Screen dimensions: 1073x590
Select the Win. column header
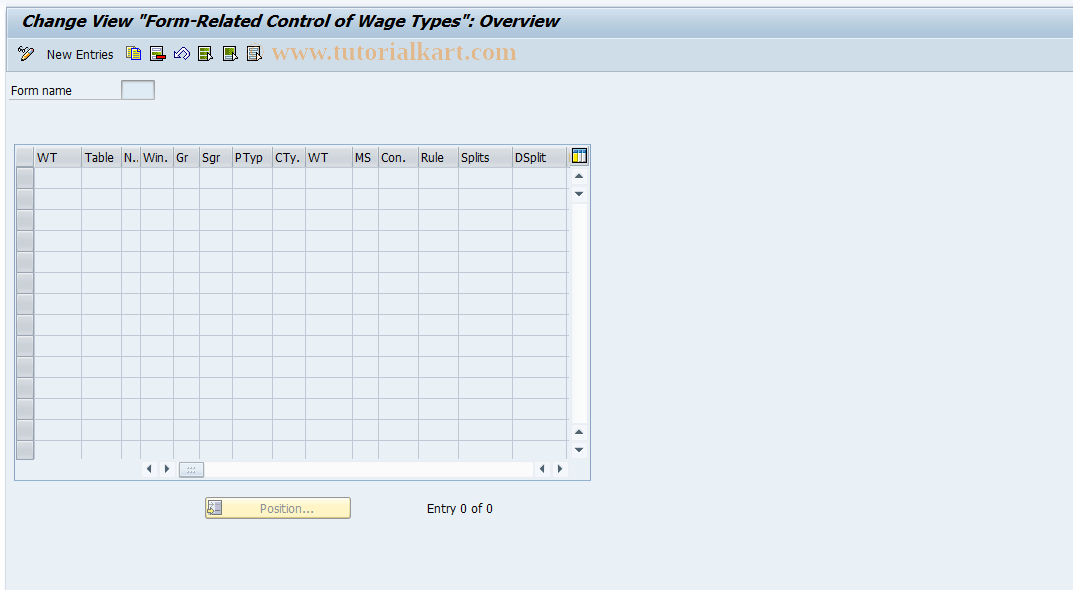157,157
